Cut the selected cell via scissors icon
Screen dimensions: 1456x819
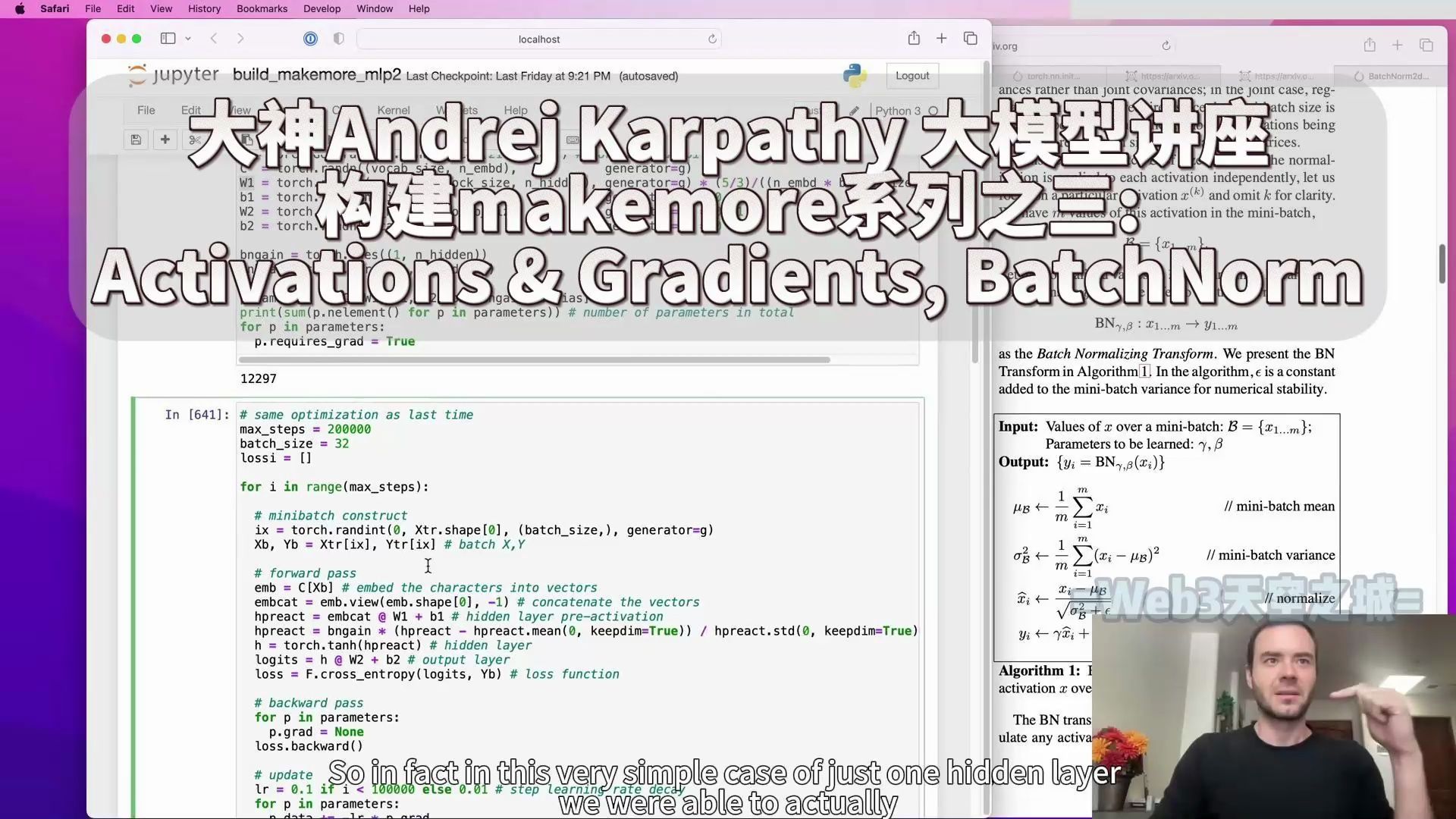pos(195,140)
